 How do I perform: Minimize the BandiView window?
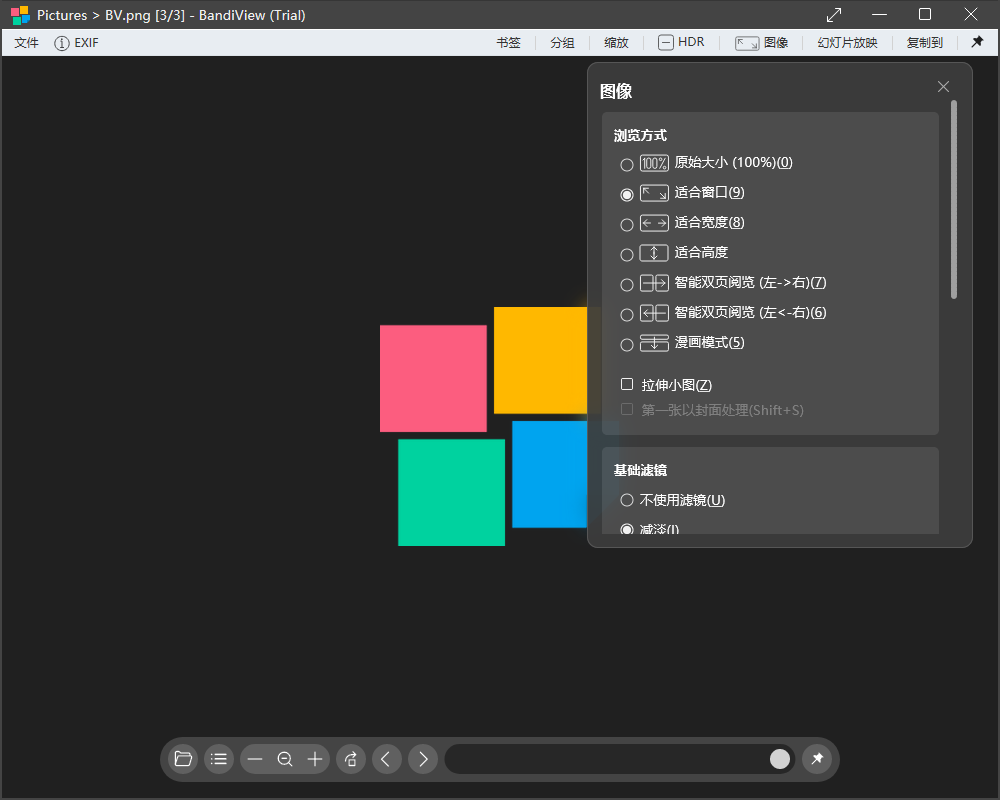(879, 14)
